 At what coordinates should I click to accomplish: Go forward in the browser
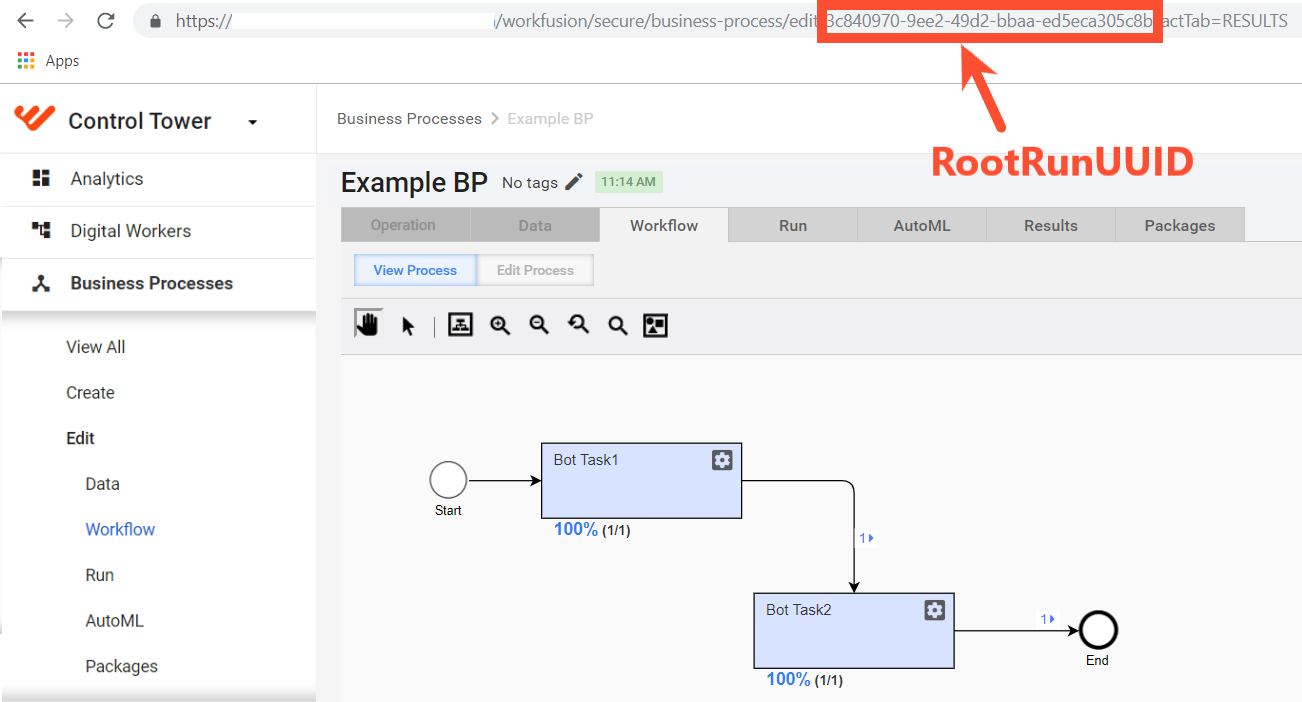[65, 21]
